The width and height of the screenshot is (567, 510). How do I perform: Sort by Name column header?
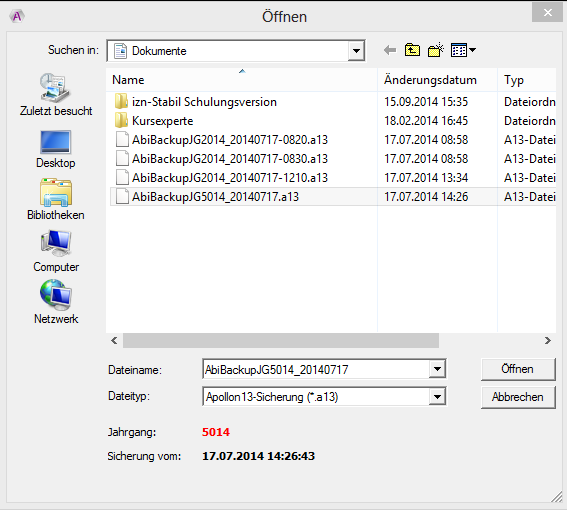[242, 80]
